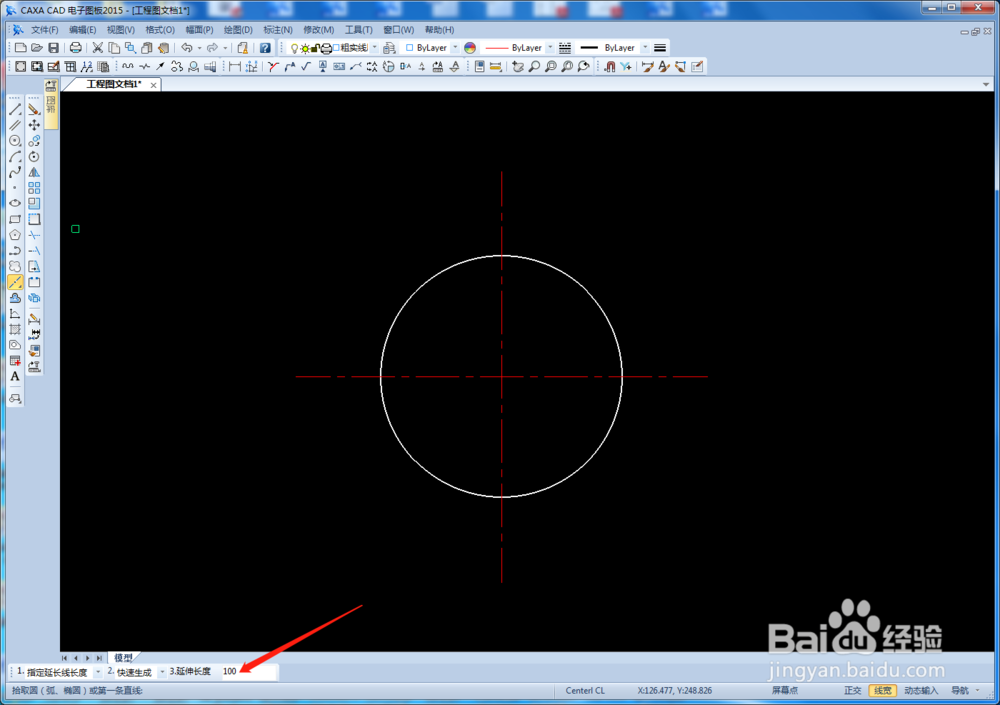
Task: Click the Save icon
Action: point(54,48)
